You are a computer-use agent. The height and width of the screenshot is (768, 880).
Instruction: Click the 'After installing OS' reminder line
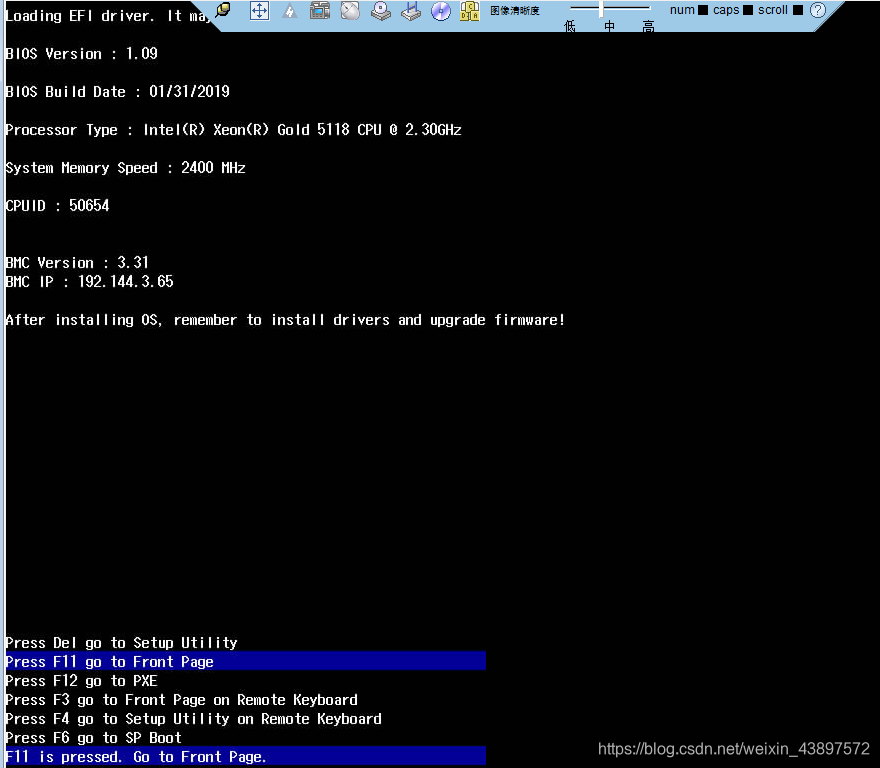285,320
